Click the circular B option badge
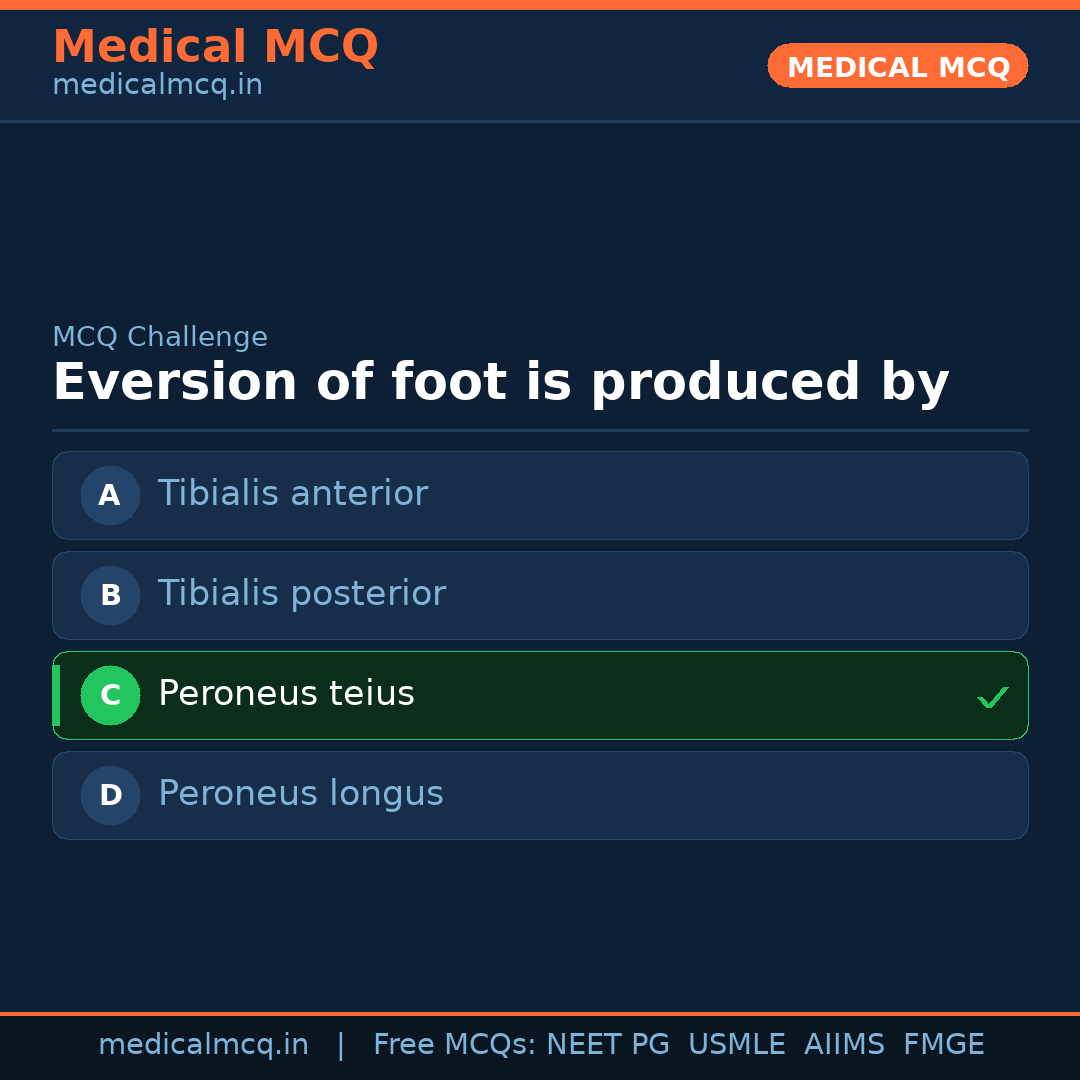The width and height of the screenshot is (1080, 1080). [110, 595]
